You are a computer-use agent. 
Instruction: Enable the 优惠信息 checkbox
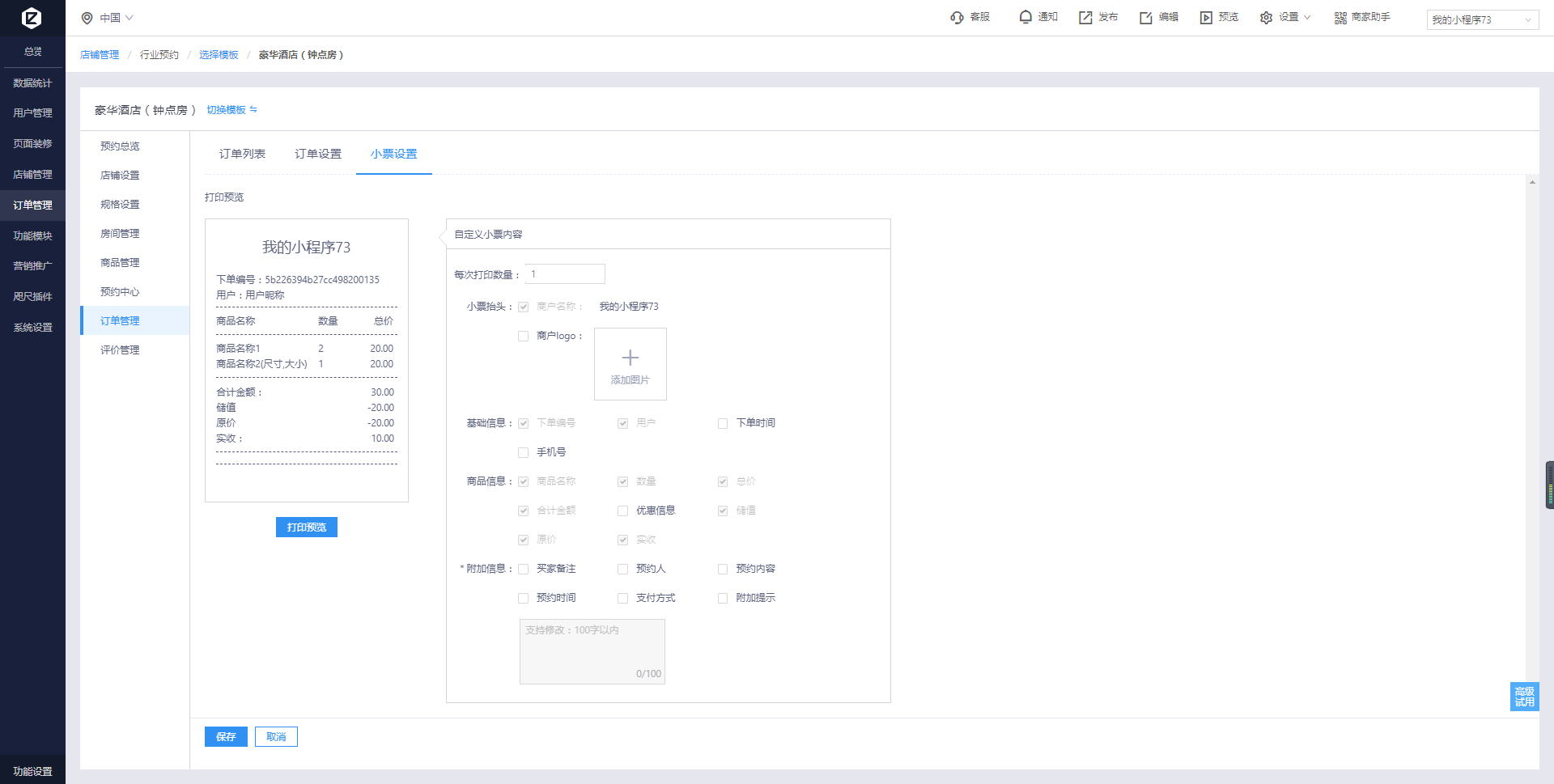[623, 511]
